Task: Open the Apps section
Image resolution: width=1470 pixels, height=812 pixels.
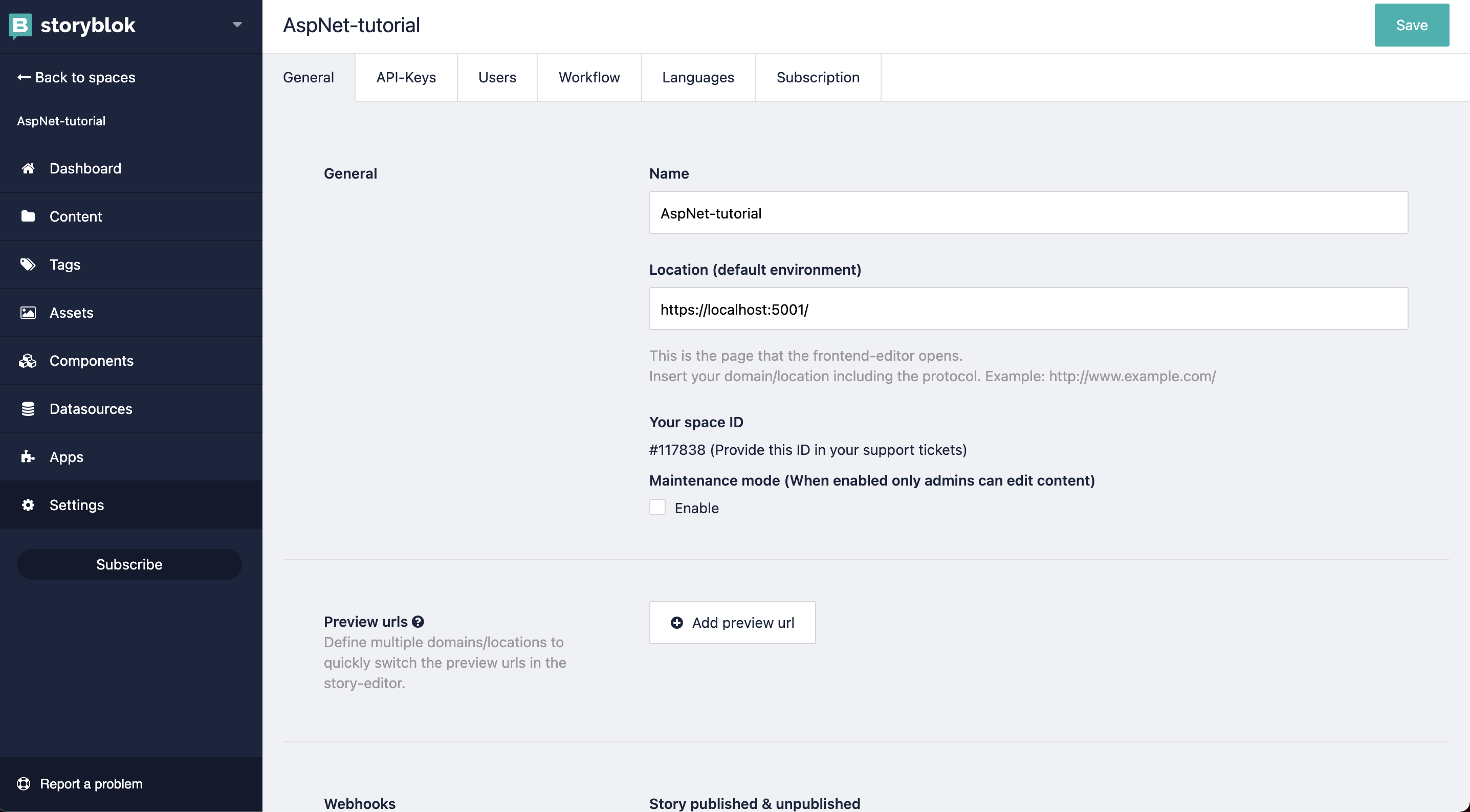Action: [131, 456]
